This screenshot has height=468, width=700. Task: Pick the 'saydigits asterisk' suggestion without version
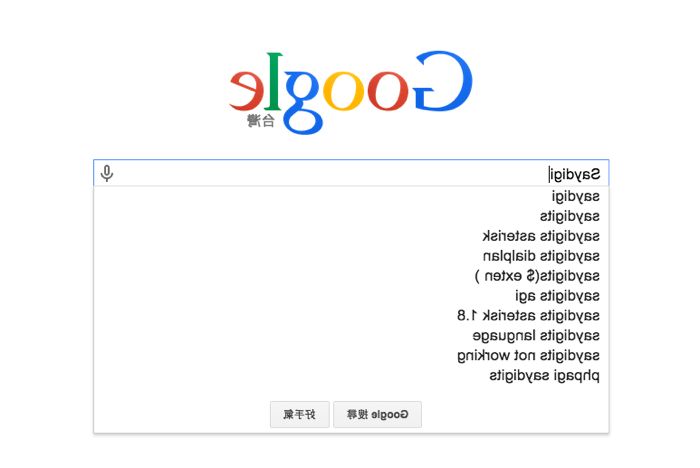click(x=541, y=236)
